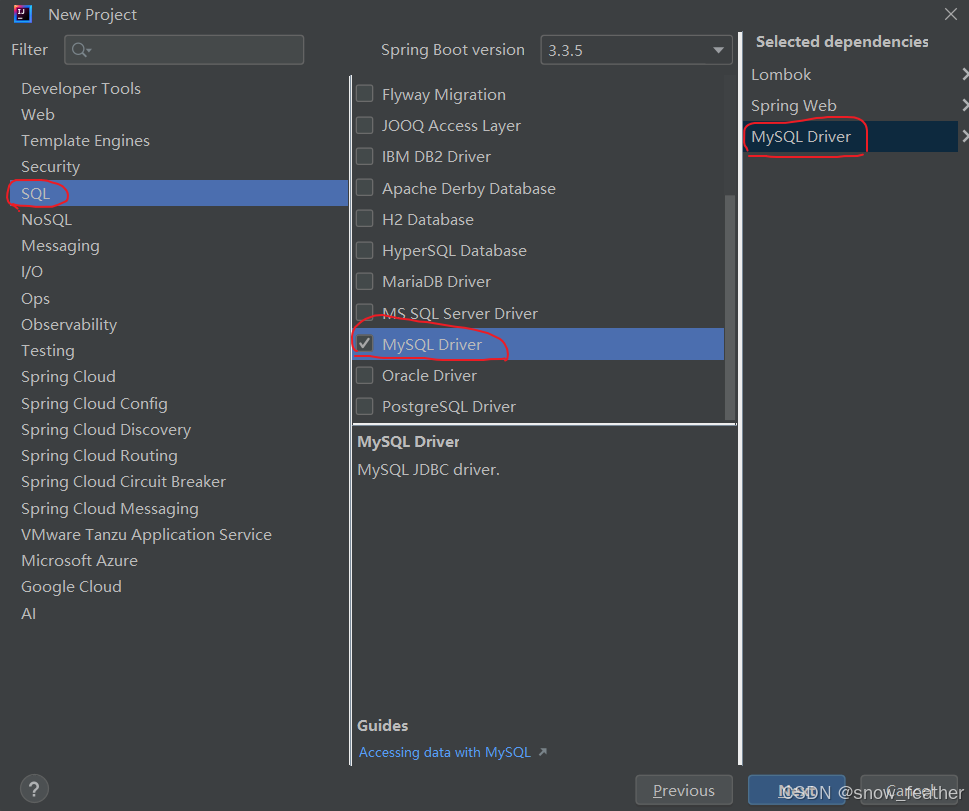Image resolution: width=969 pixels, height=811 pixels.
Task: Click the dependency list vertical scrollbar
Action: (729, 307)
